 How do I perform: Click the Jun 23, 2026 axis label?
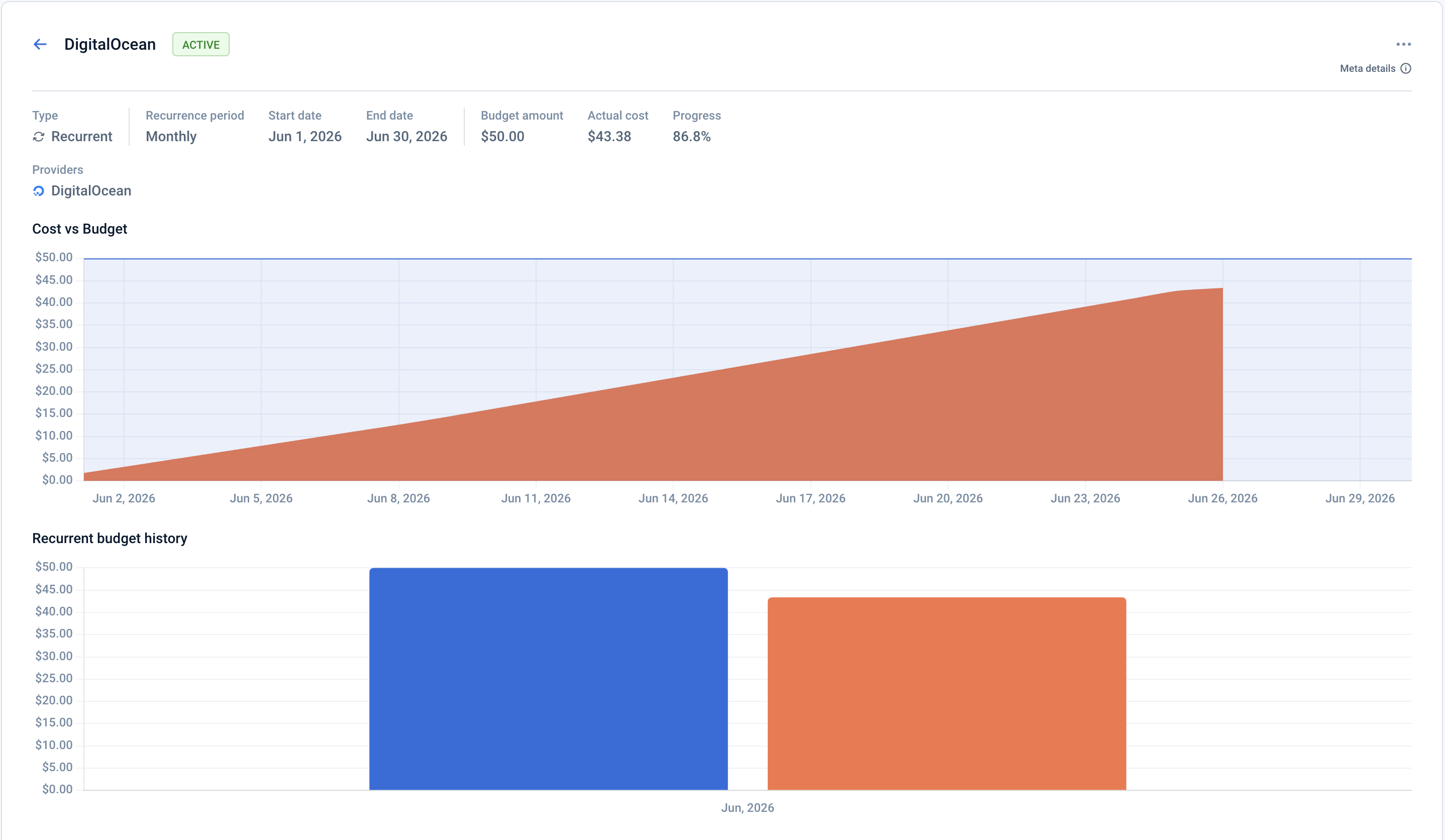(x=1085, y=498)
